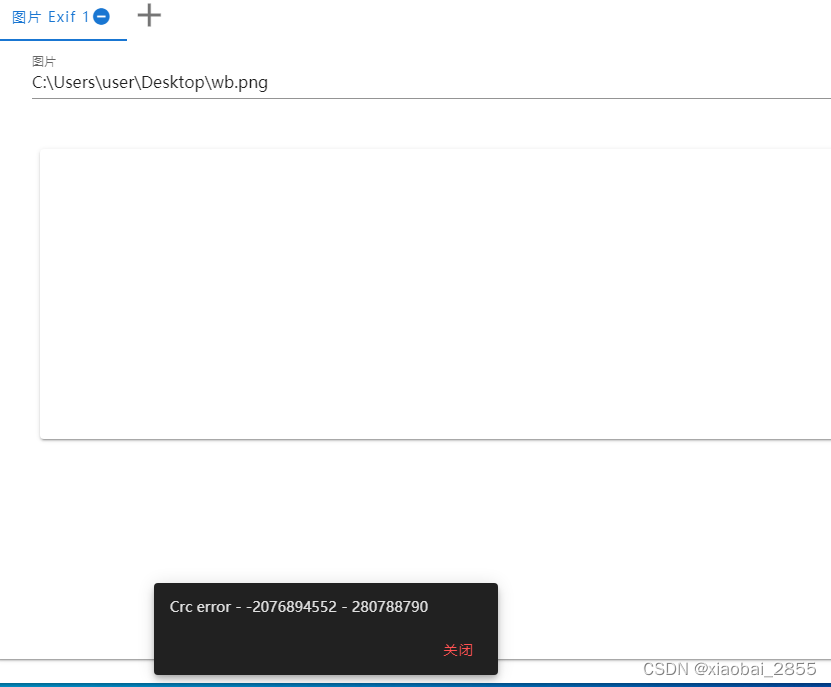This screenshot has width=831, height=687.
Task: Click the dark error notification bar
Action: click(325, 629)
